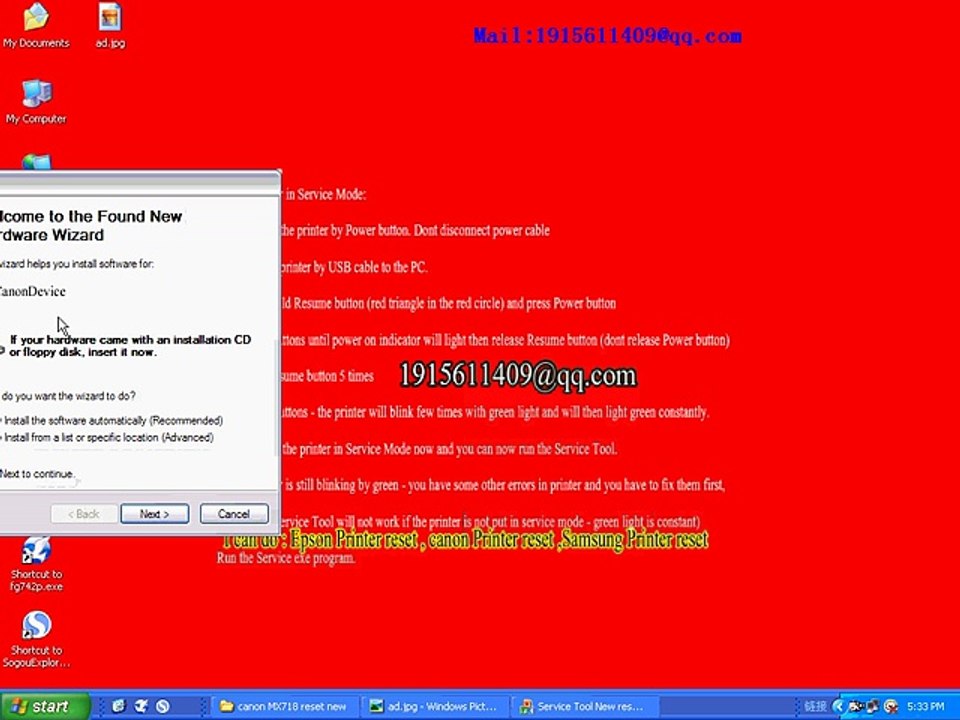Image resolution: width=960 pixels, height=720 pixels.
Task: Click the disabled Back button in wizard
Action: [84, 514]
